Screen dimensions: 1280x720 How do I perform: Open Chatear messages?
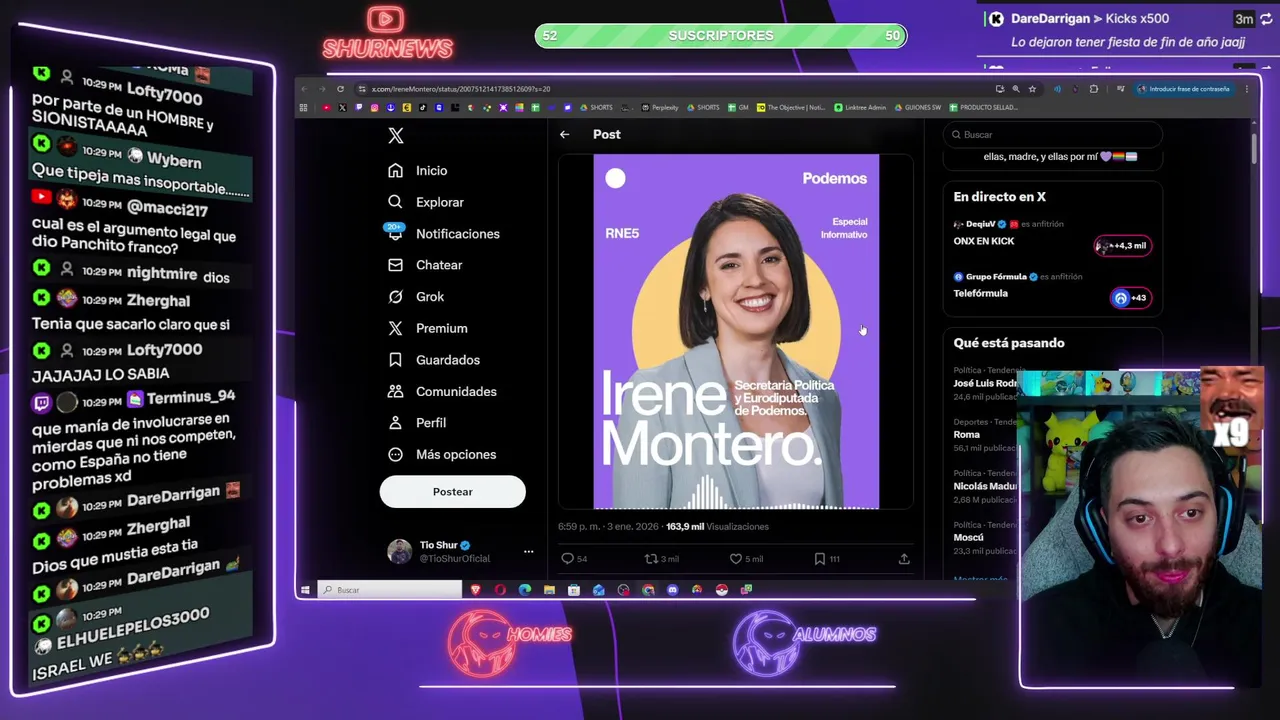(426, 265)
